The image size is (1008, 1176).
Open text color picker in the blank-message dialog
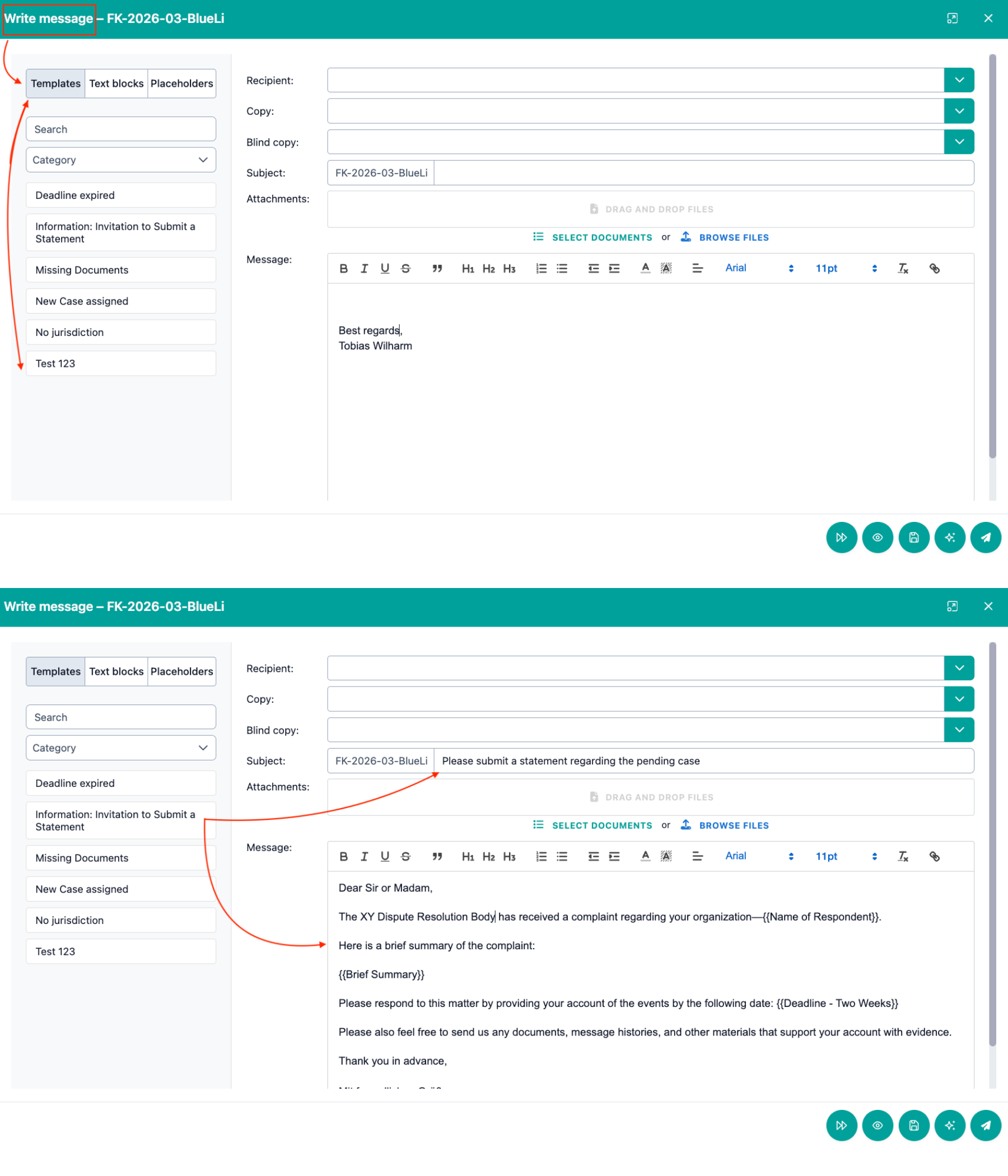click(645, 268)
